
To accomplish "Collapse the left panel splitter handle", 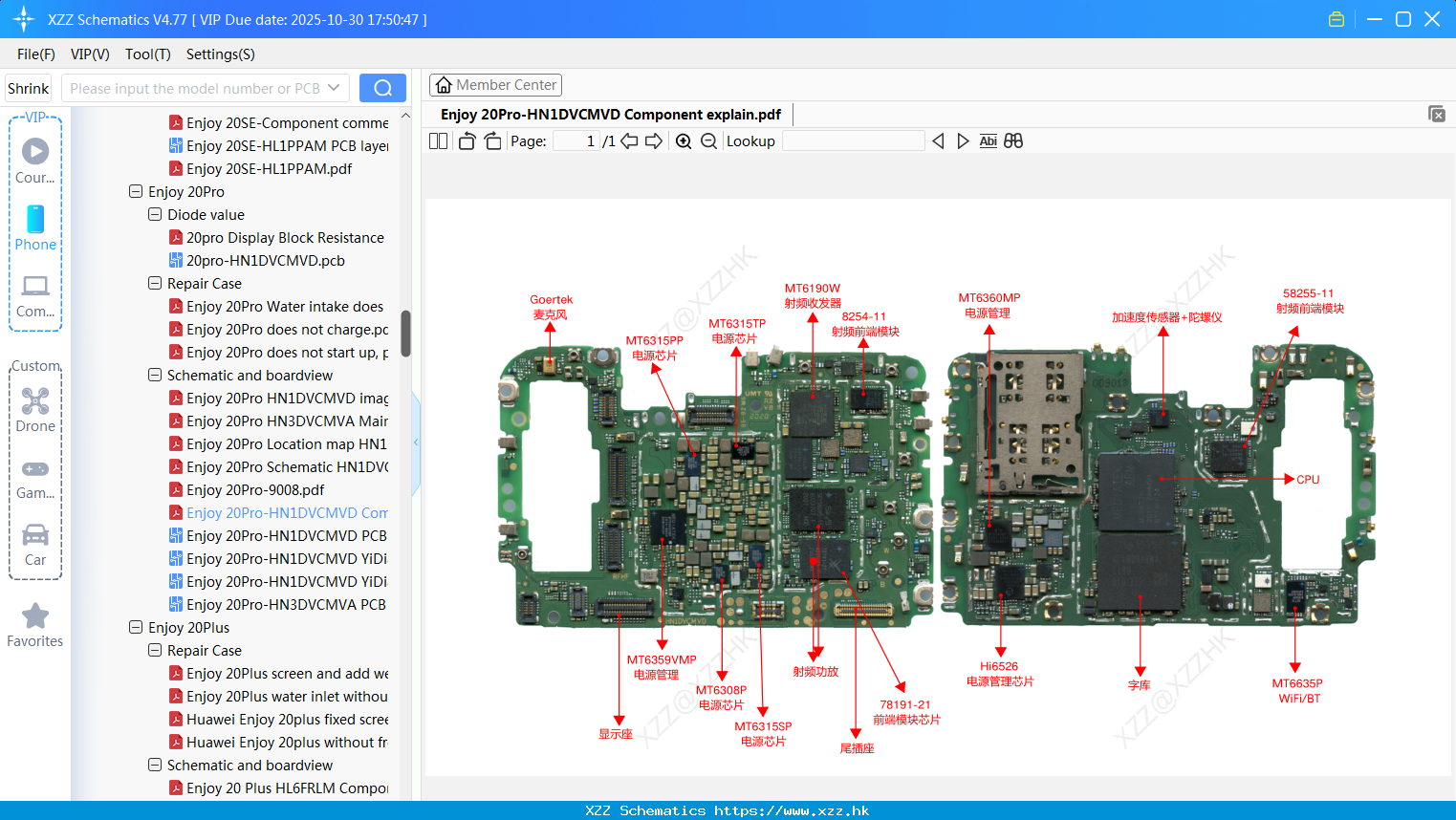I will [x=416, y=442].
